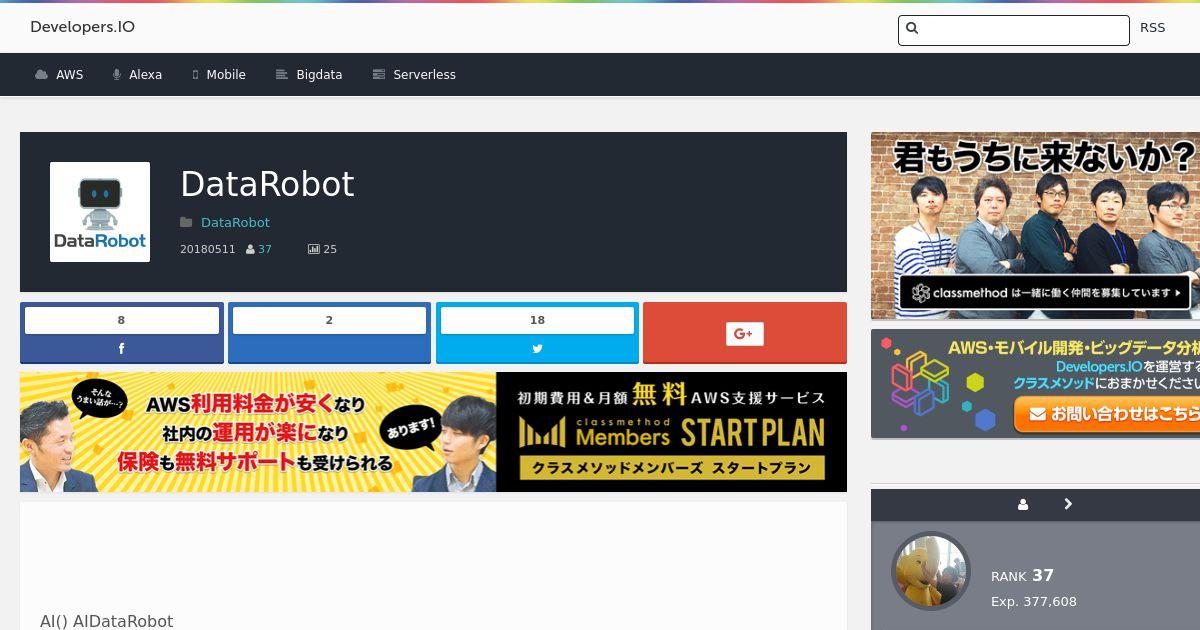Screen dimensions: 1200x630
Task: Open the AWS mobile development inquiry banner
Action: point(1035,384)
